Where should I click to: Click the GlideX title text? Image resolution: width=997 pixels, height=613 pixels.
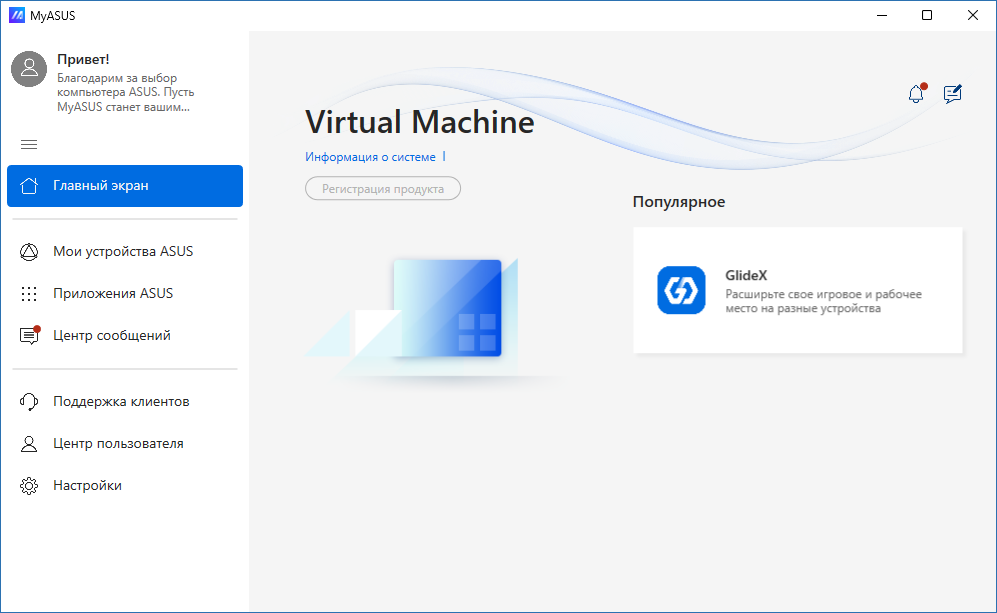pyautogui.click(x=746, y=275)
